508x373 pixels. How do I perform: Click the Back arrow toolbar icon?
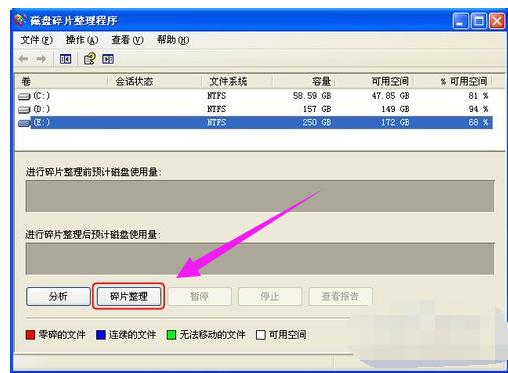(x=23, y=59)
